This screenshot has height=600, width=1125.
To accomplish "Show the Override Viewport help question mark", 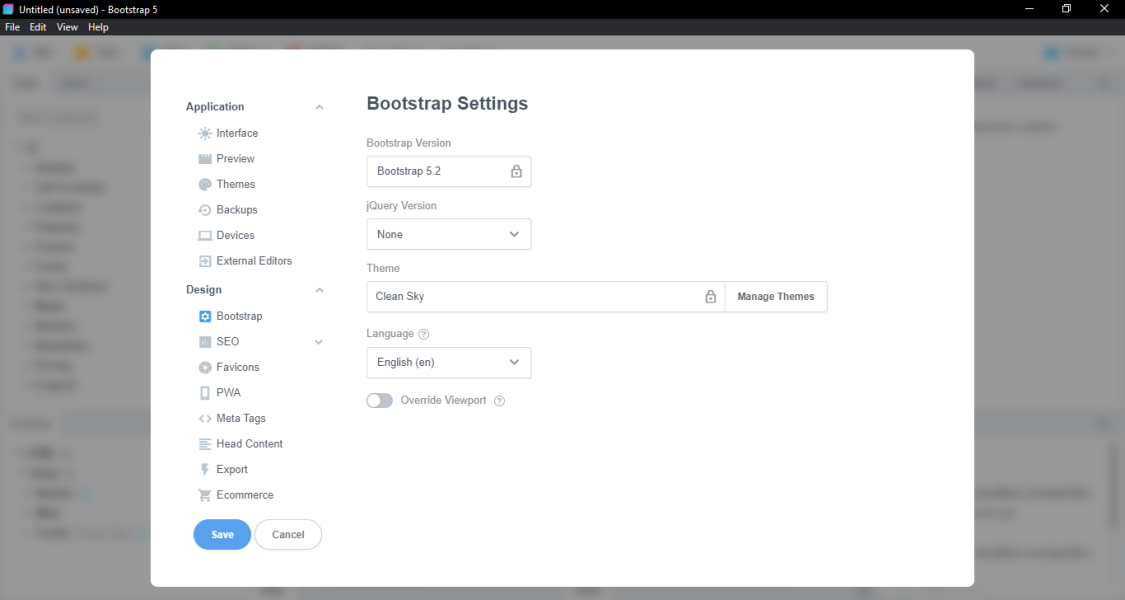I will pos(499,400).
